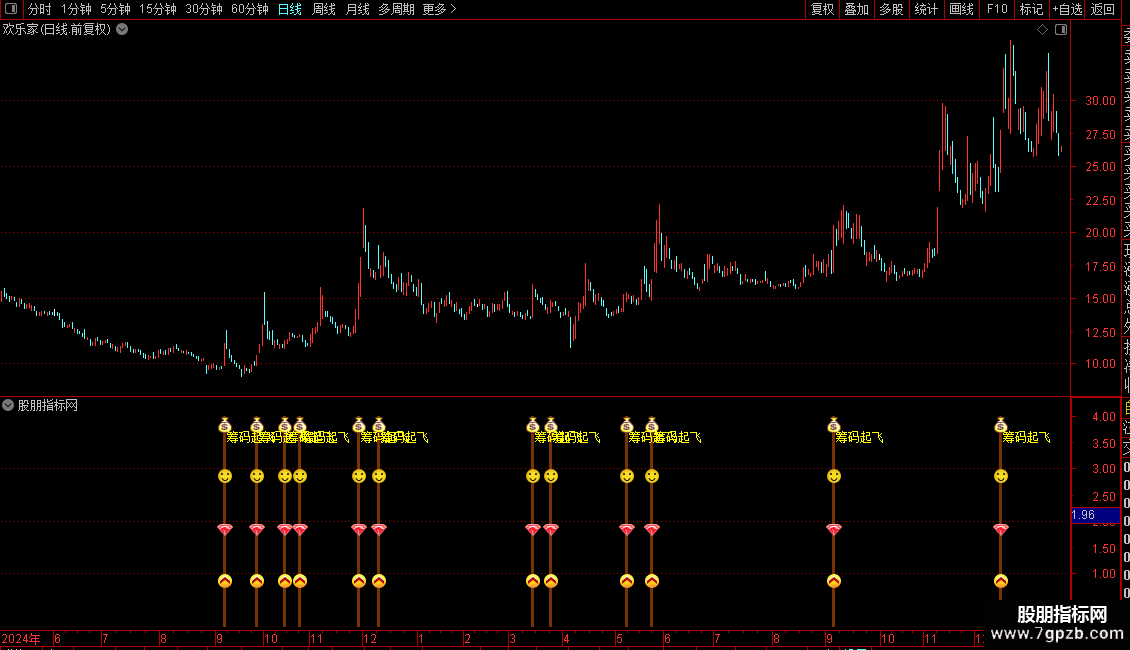Select the 60分钟 period tab

coord(250,9)
